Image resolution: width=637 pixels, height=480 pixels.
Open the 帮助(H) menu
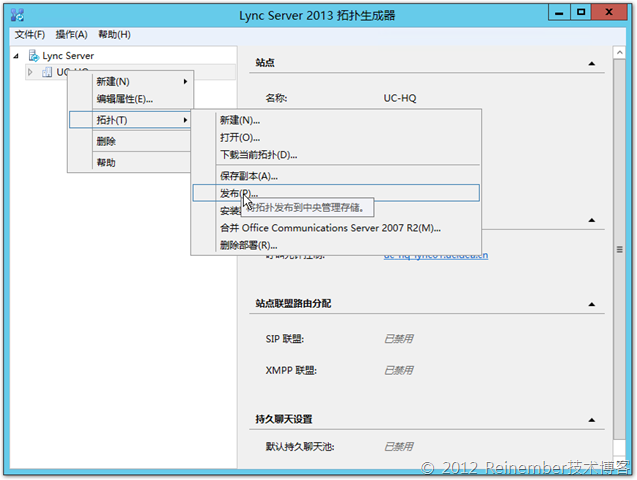pos(114,35)
